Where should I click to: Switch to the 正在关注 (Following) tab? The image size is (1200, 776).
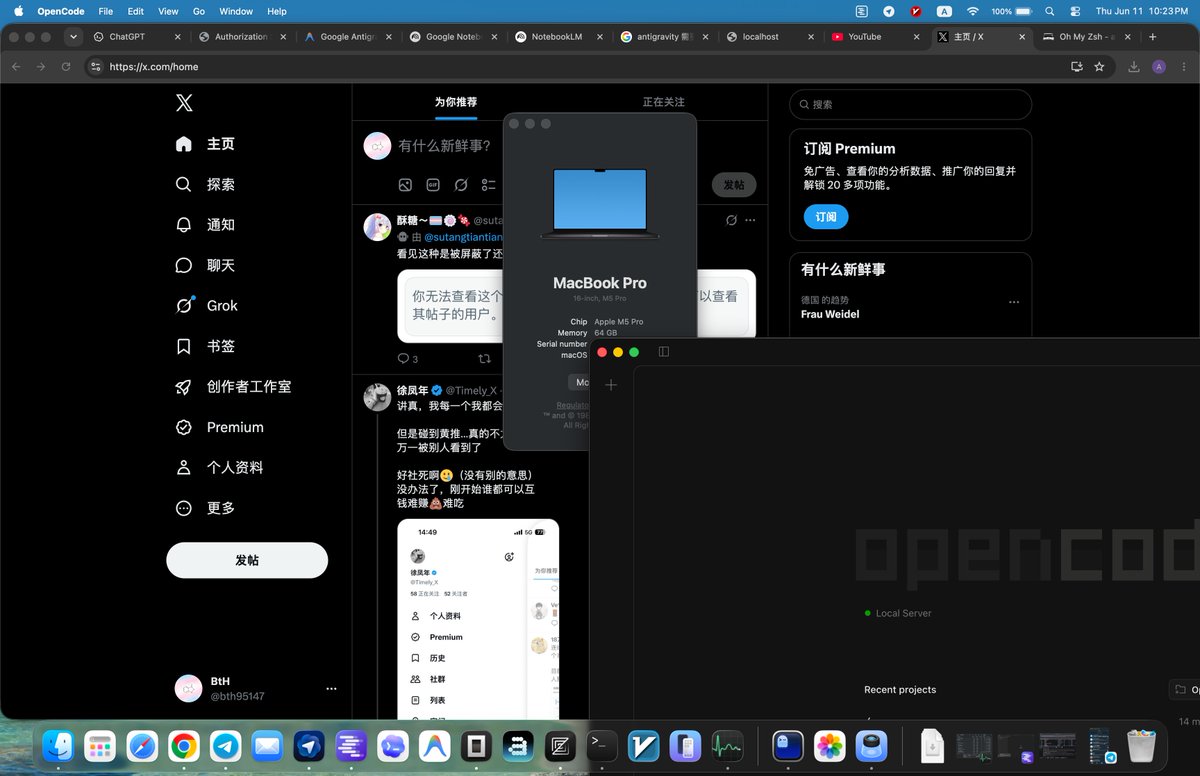point(664,102)
